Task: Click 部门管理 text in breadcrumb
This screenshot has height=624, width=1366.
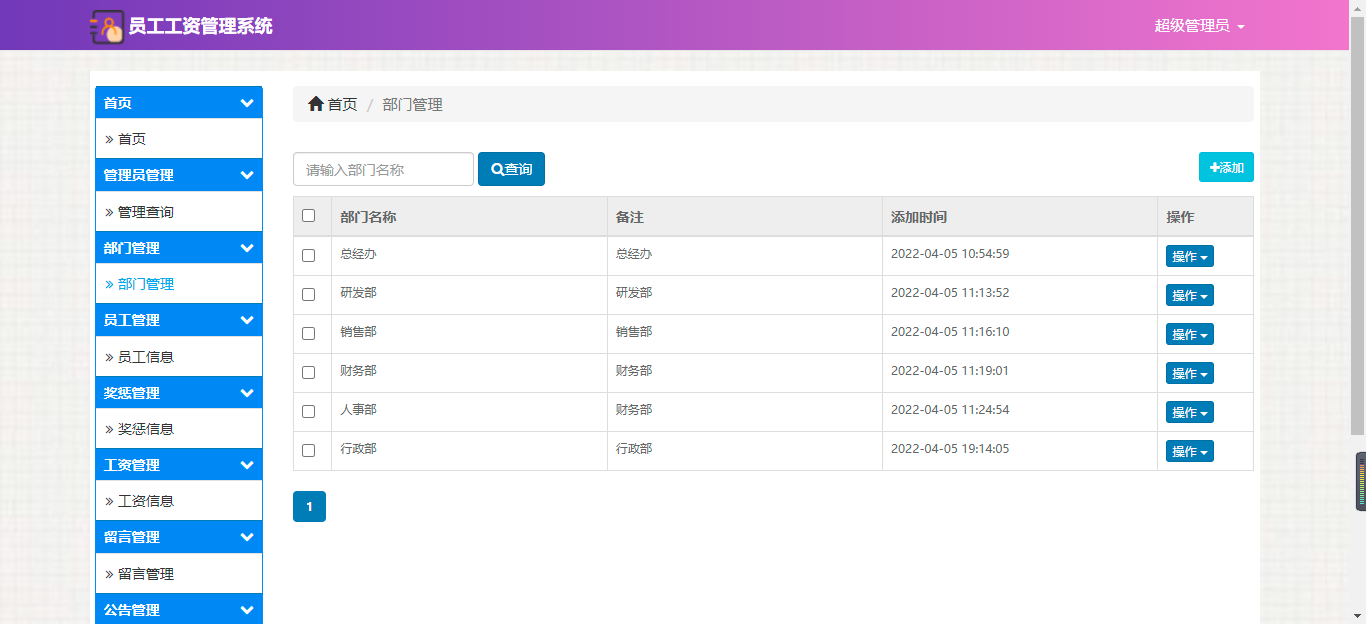Action: [412, 104]
